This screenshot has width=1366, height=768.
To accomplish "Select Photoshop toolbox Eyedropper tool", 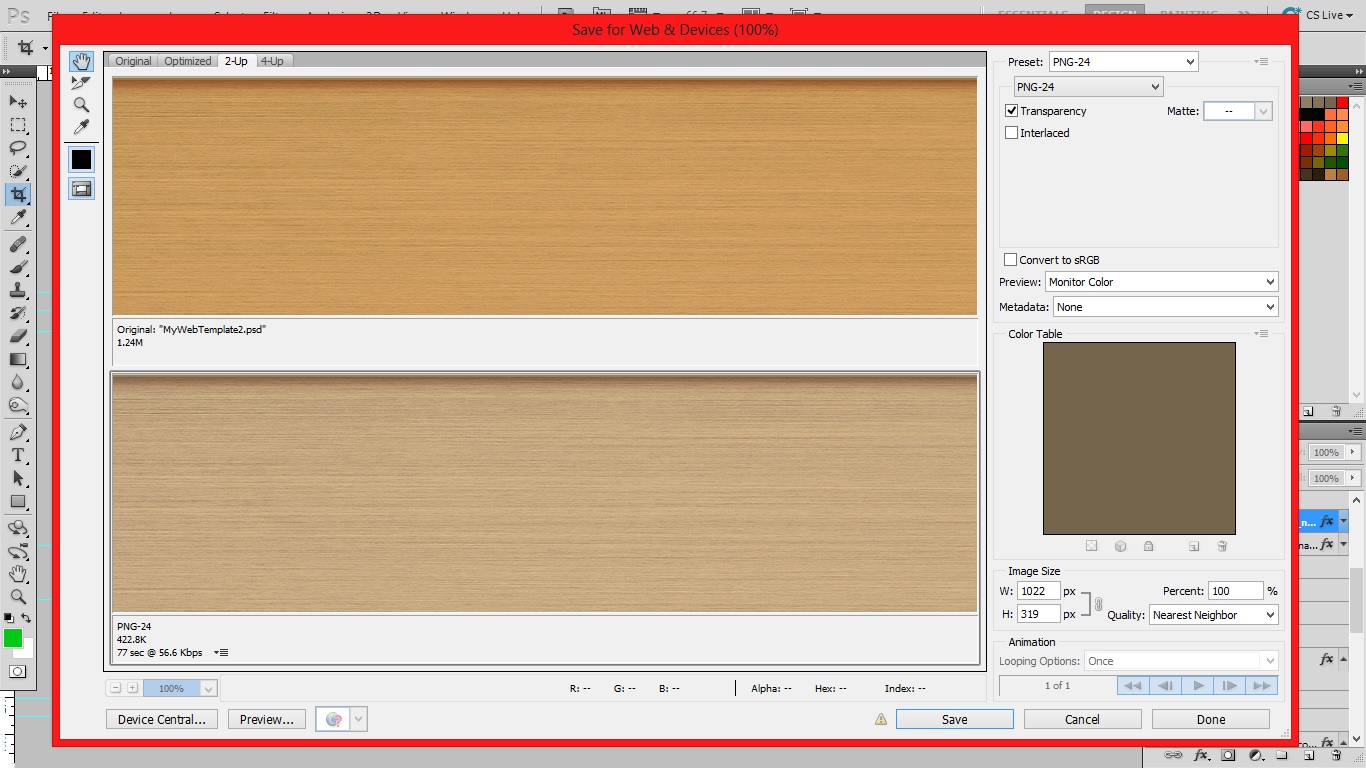I will tap(18, 217).
